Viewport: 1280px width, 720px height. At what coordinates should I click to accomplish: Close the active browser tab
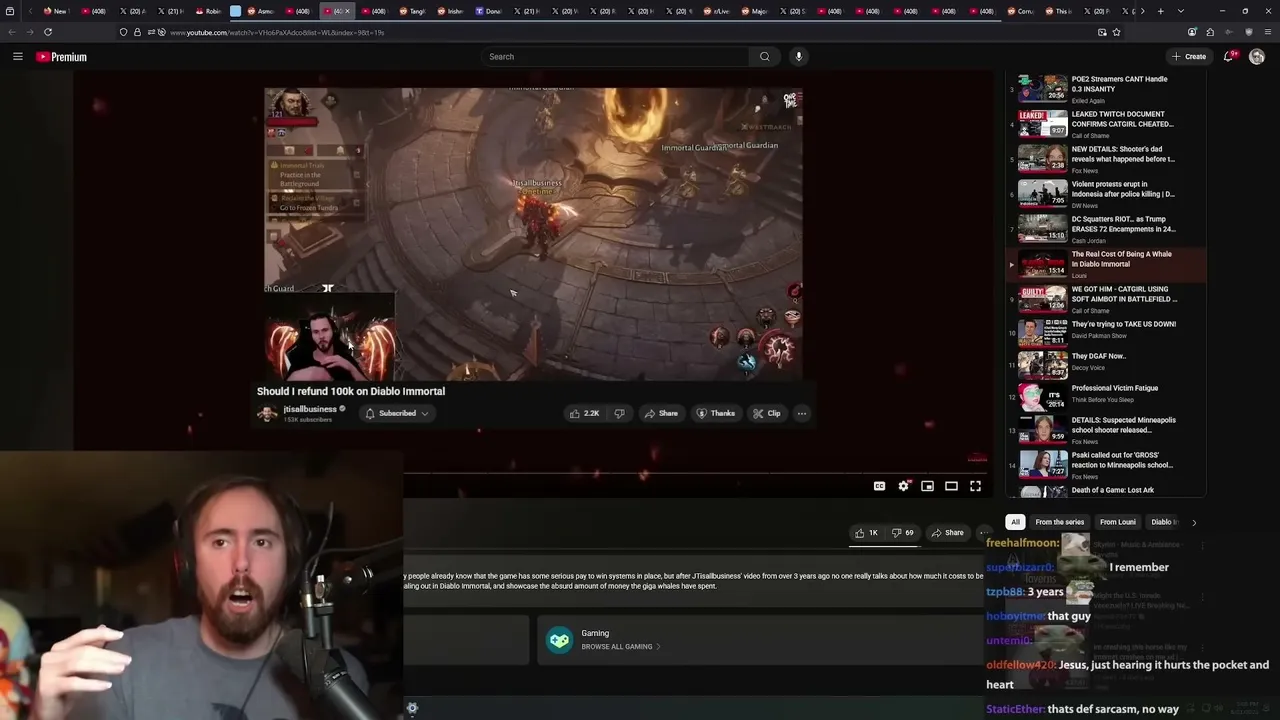tap(347, 11)
